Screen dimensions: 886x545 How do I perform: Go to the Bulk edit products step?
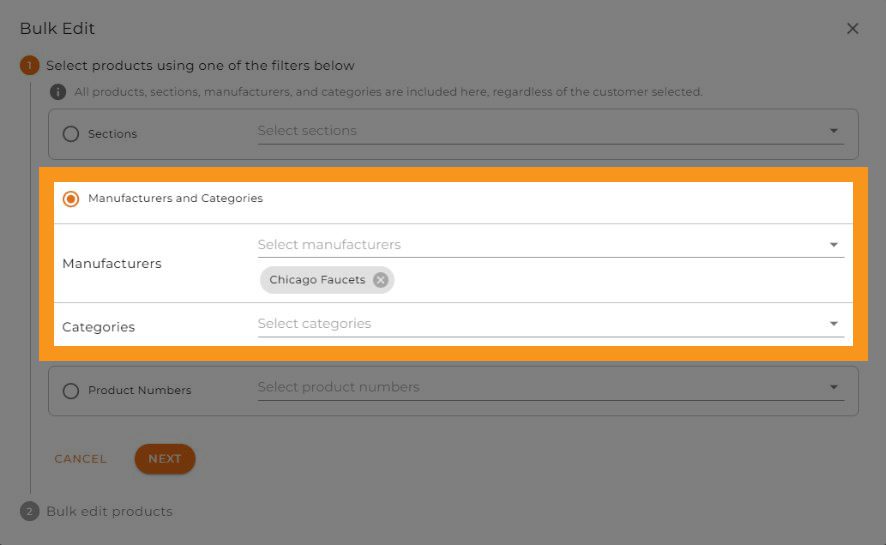coord(109,511)
